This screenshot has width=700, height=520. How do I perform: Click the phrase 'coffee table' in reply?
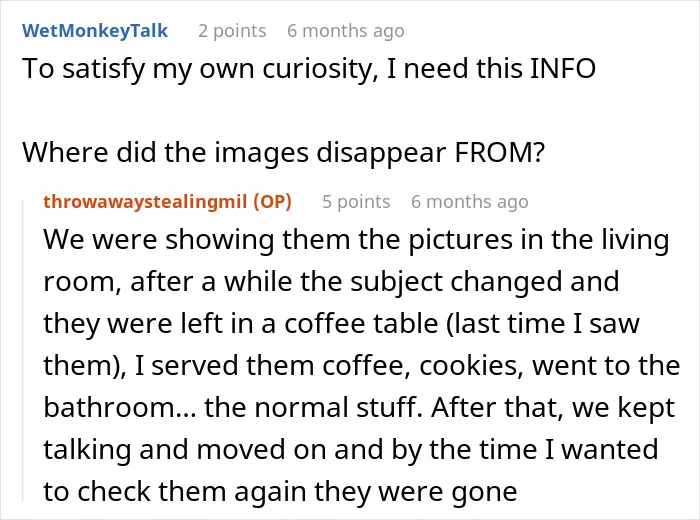coord(361,324)
